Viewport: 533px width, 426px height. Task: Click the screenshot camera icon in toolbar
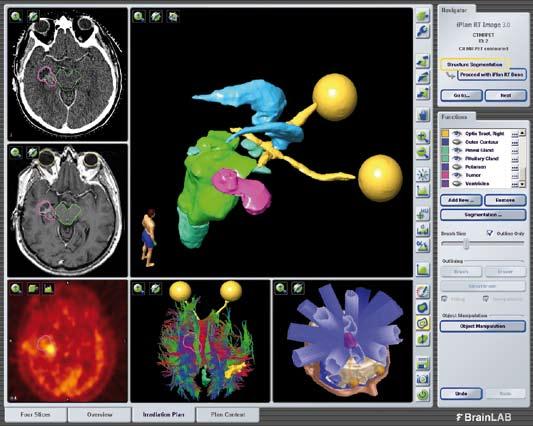pyautogui.click(x=423, y=379)
